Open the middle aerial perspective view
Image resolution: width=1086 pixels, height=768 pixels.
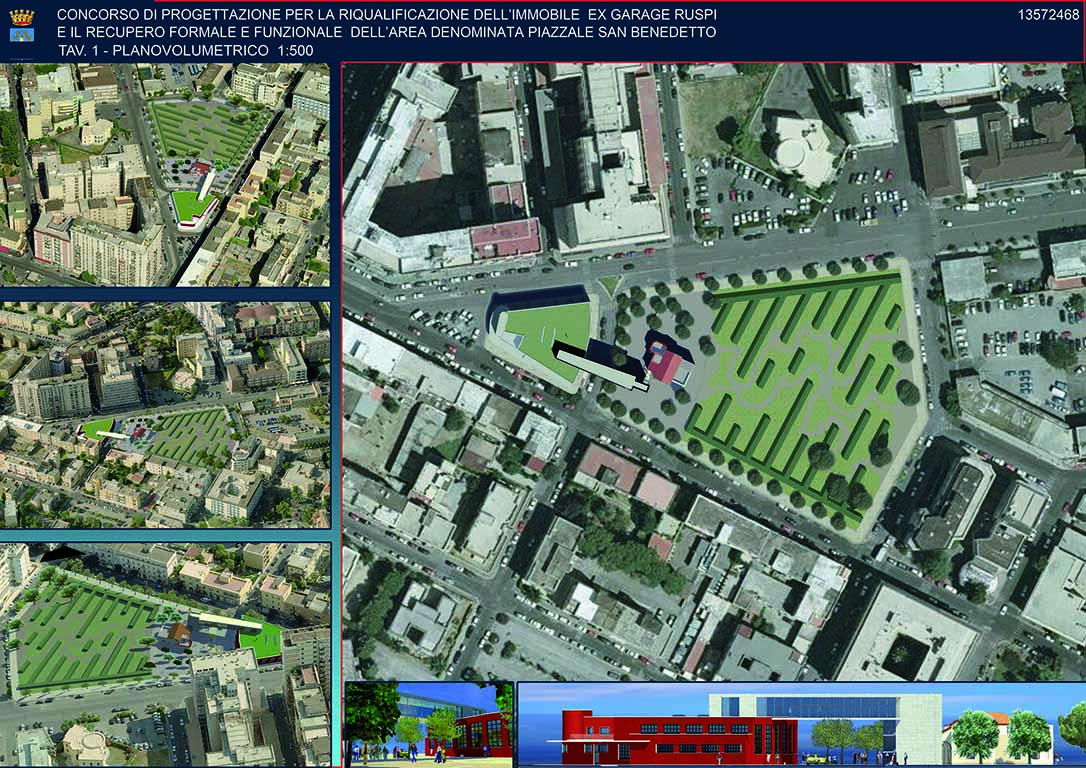[165, 414]
